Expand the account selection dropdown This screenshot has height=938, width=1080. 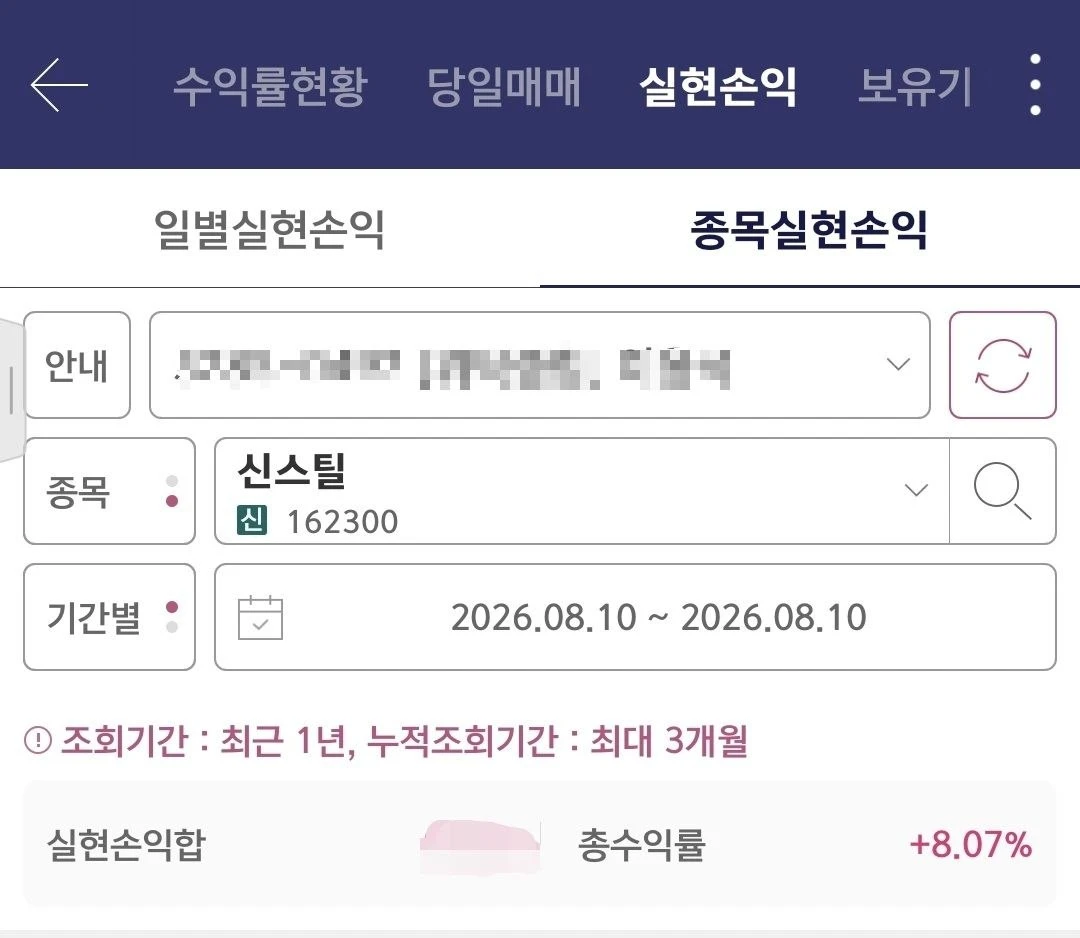pos(539,365)
